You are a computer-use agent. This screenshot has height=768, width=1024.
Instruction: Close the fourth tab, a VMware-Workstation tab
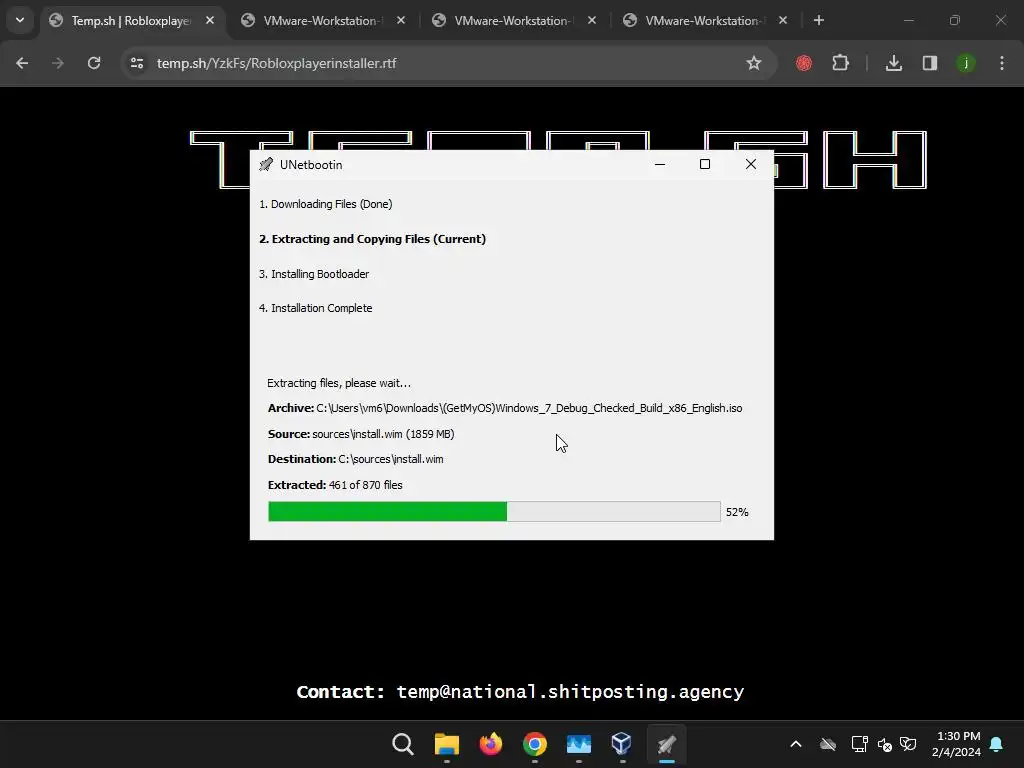click(783, 20)
